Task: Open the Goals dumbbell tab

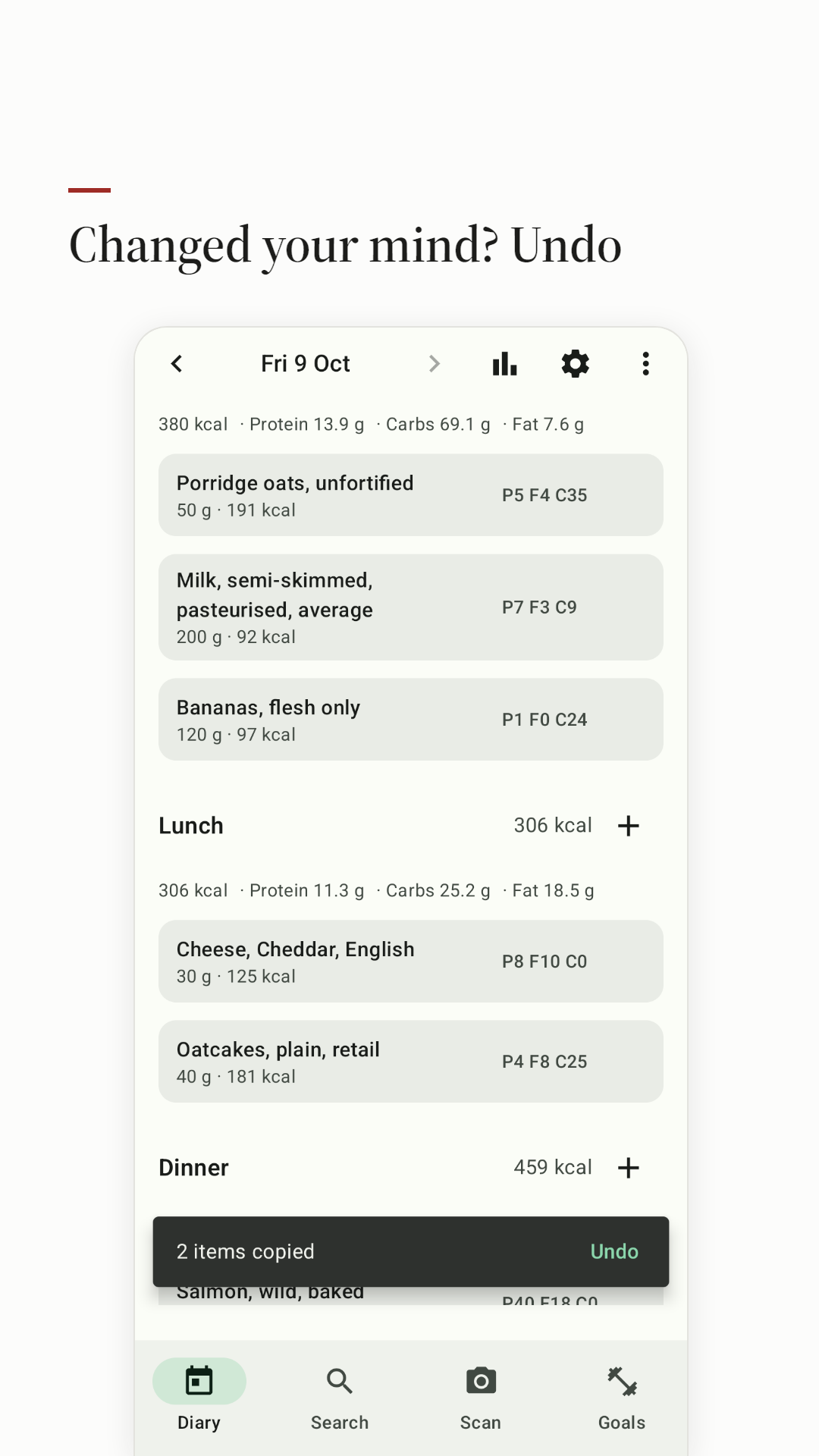Action: pyautogui.click(x=622, y=1395)
